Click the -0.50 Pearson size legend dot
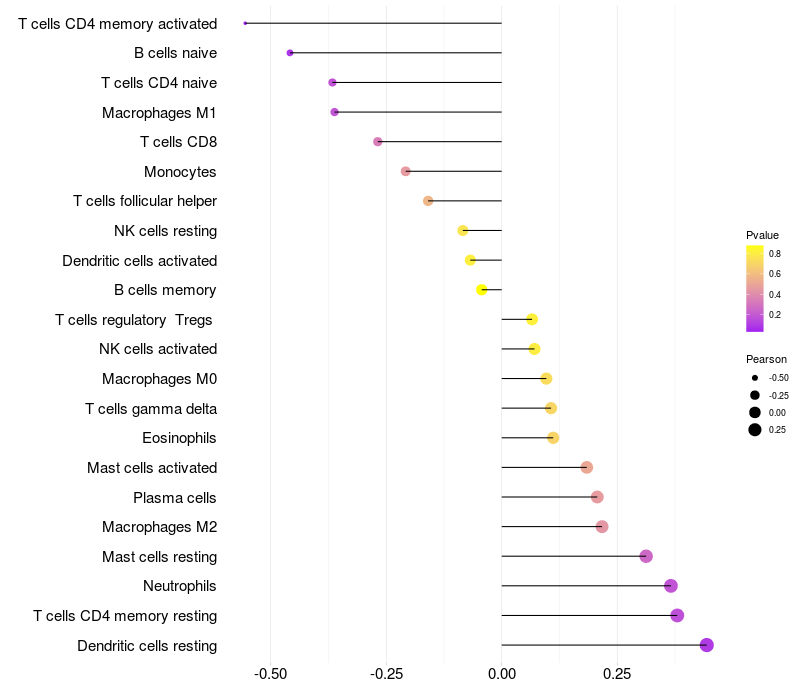The width and height of the screenshot is (800, 700). [755, 378]
